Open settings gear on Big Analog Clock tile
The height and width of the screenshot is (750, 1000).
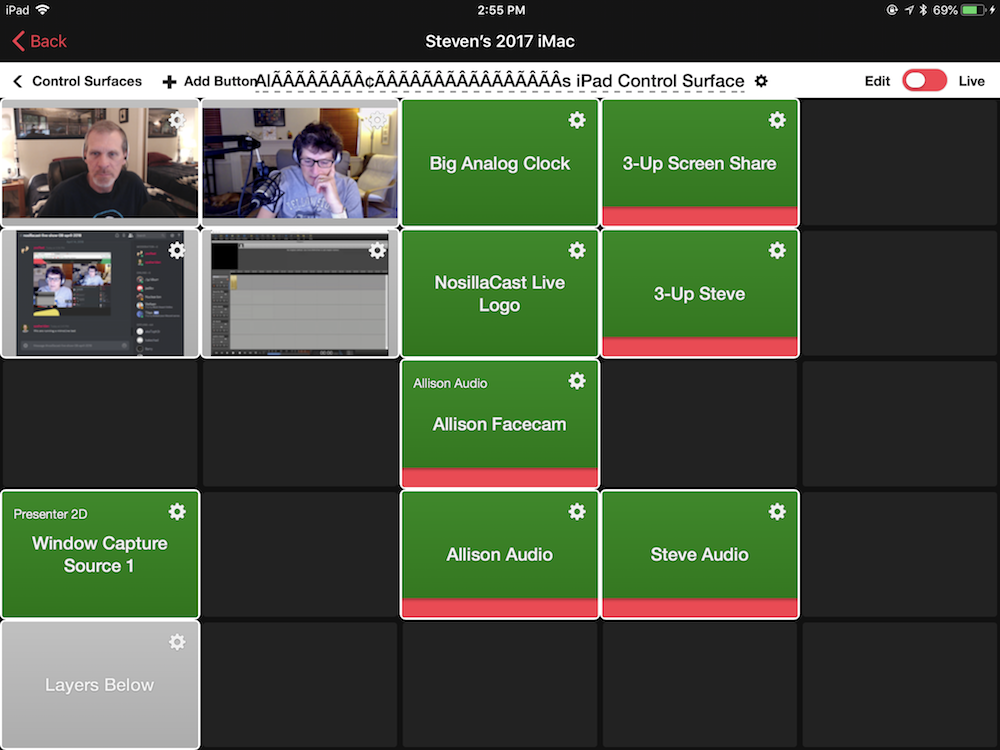click(x=577, y=120)
